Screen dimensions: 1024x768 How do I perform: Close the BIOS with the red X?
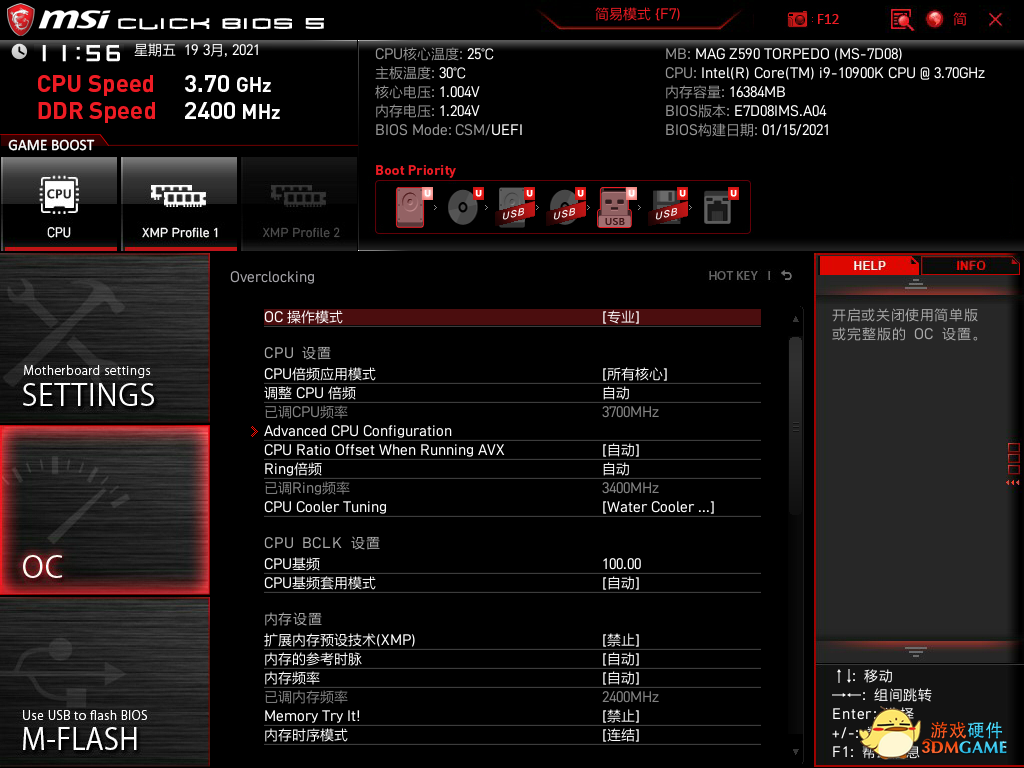995,20
